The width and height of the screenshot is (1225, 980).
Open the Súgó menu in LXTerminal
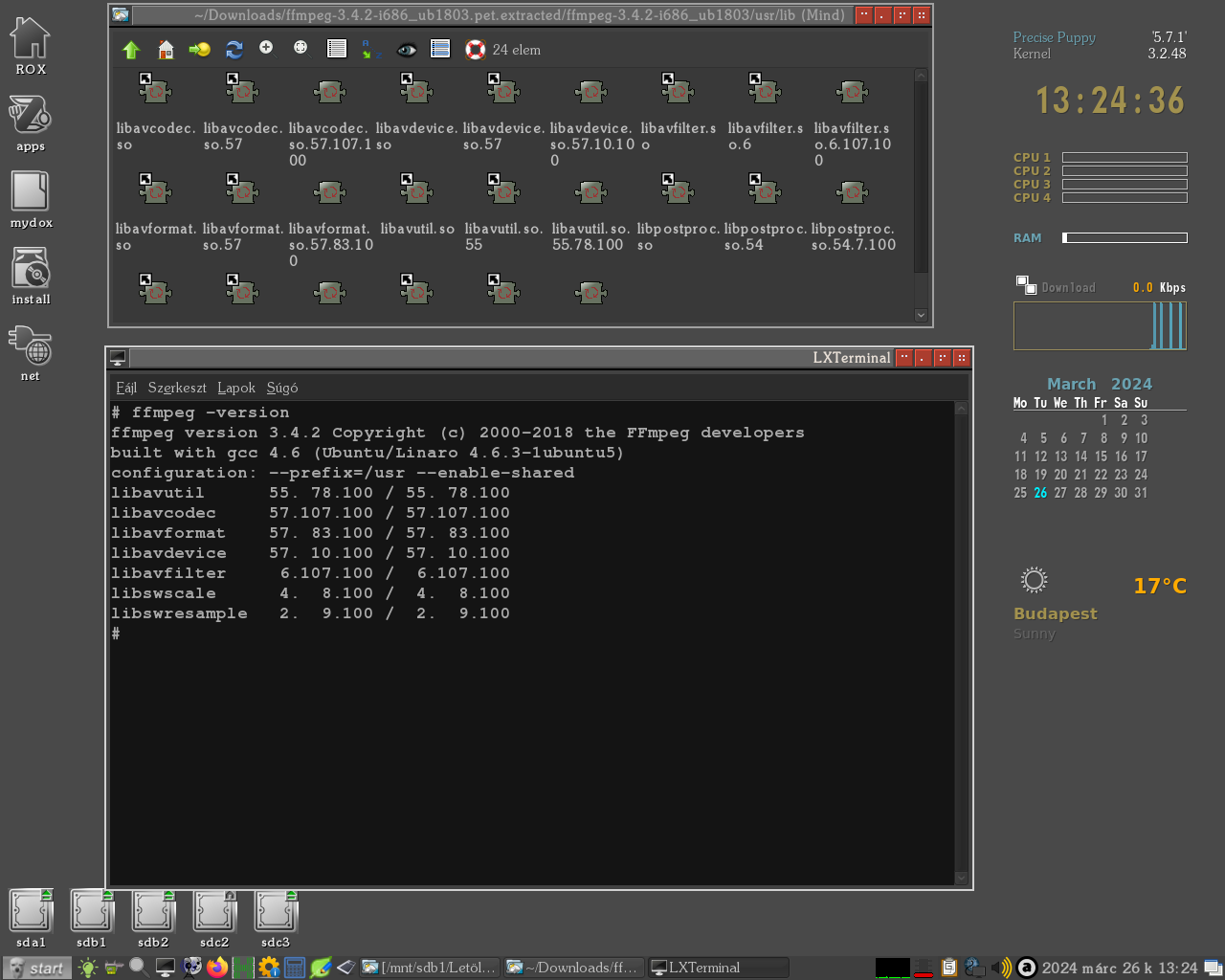coord(282,388)
